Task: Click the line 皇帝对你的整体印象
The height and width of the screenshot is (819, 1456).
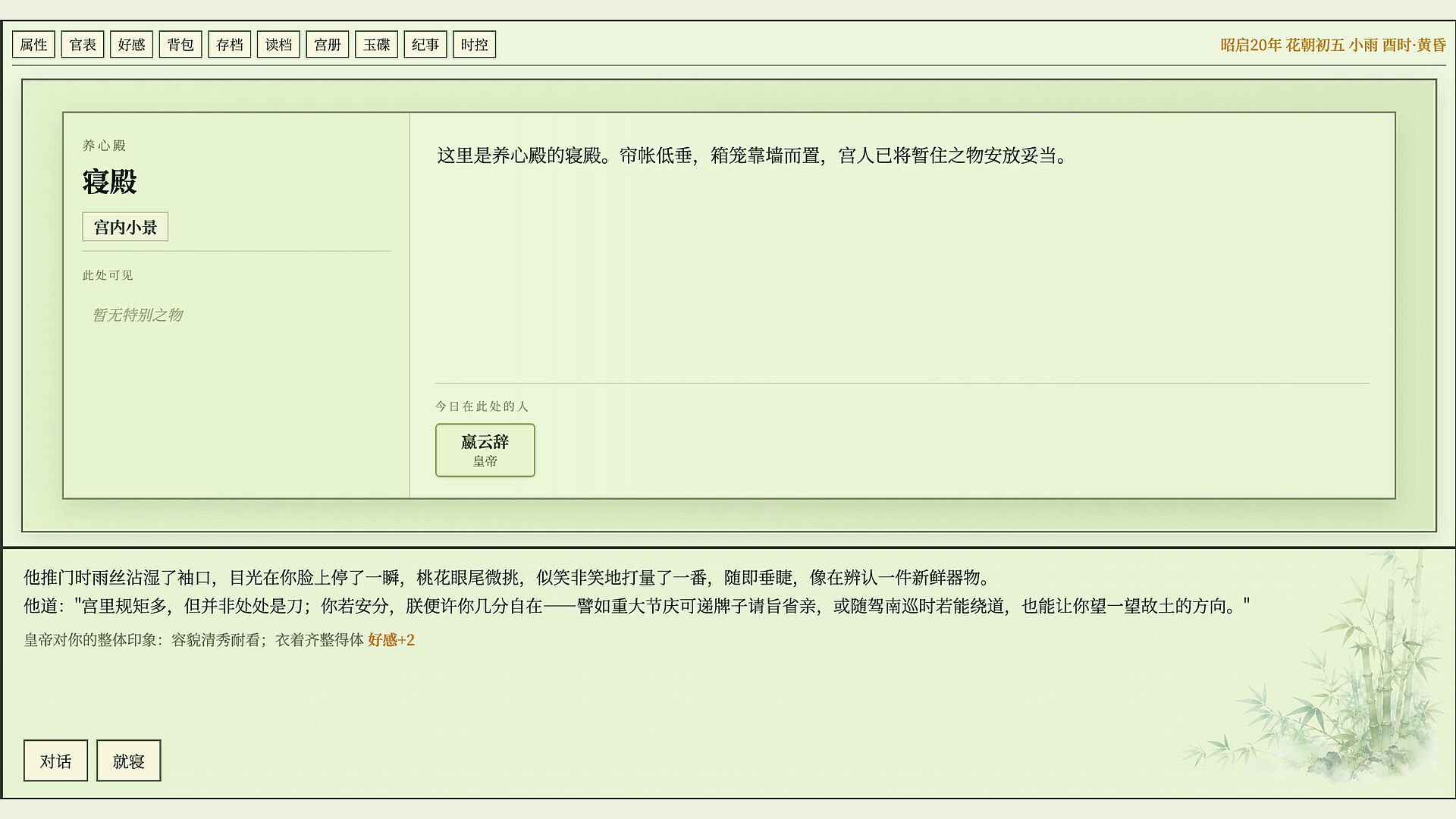Action: 219,640
